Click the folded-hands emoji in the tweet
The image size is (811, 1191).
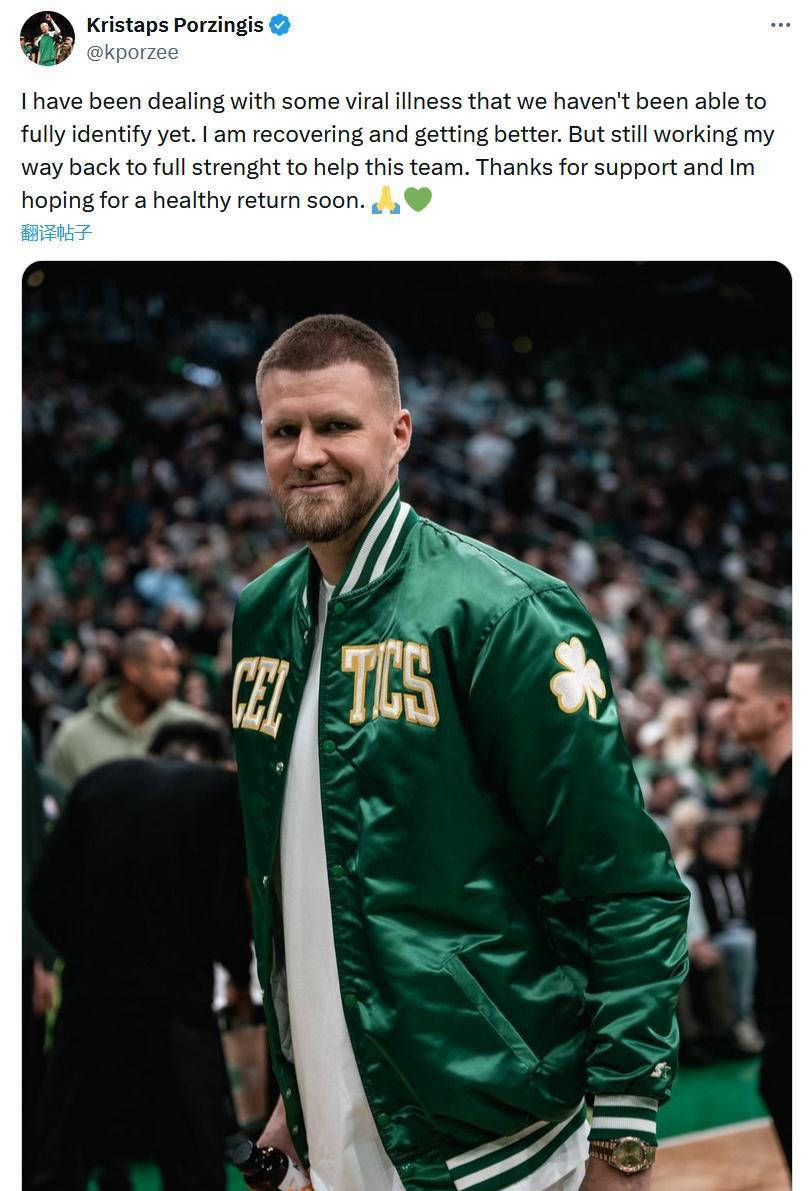pyautogui.click(x=387, y=199)
